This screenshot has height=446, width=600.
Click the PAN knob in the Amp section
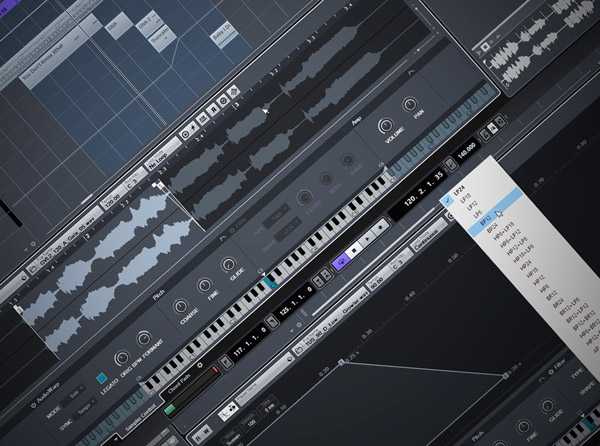pos(409,104)
